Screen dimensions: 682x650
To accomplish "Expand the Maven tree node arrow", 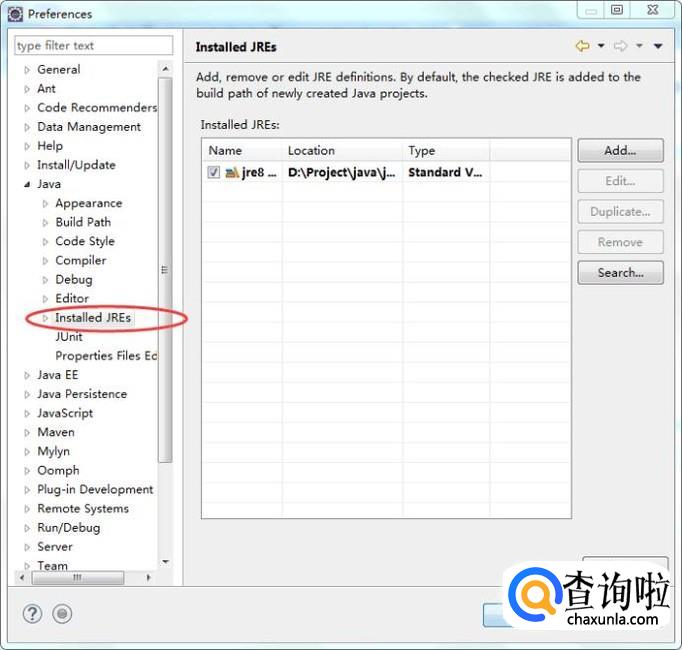I will (27, 432).
